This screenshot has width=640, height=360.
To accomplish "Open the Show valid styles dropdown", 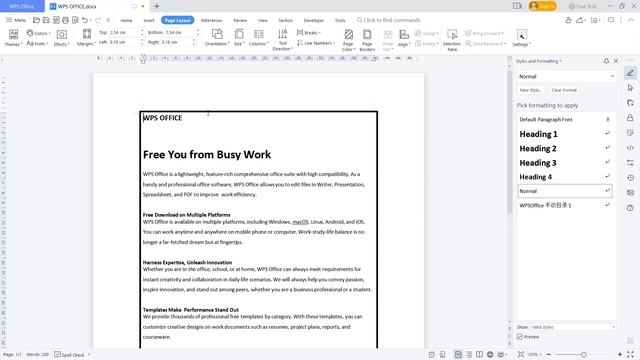I will 573,327.
